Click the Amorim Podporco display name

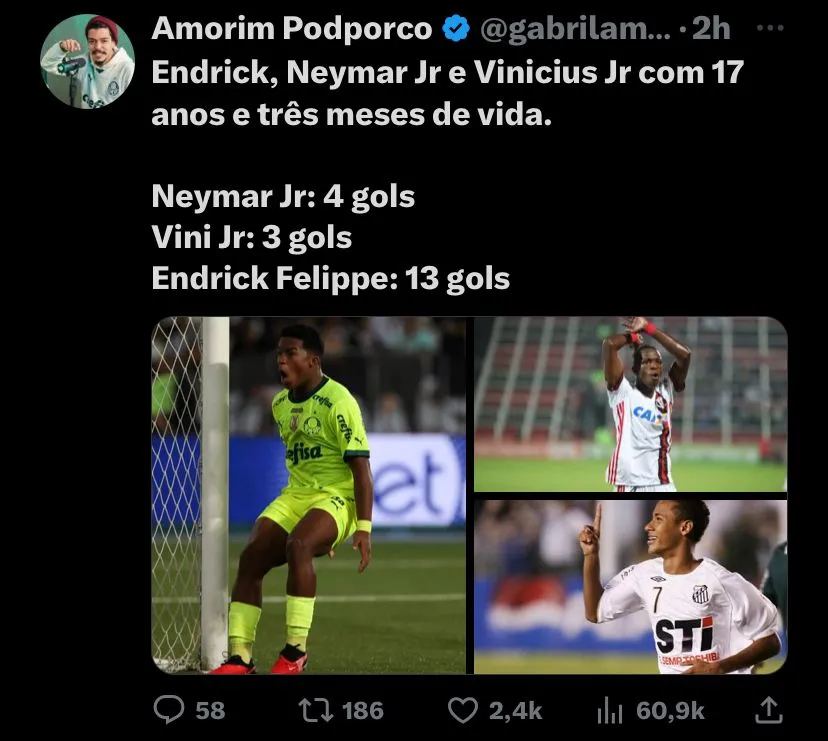pyautogui.click(x=292, y=28)
